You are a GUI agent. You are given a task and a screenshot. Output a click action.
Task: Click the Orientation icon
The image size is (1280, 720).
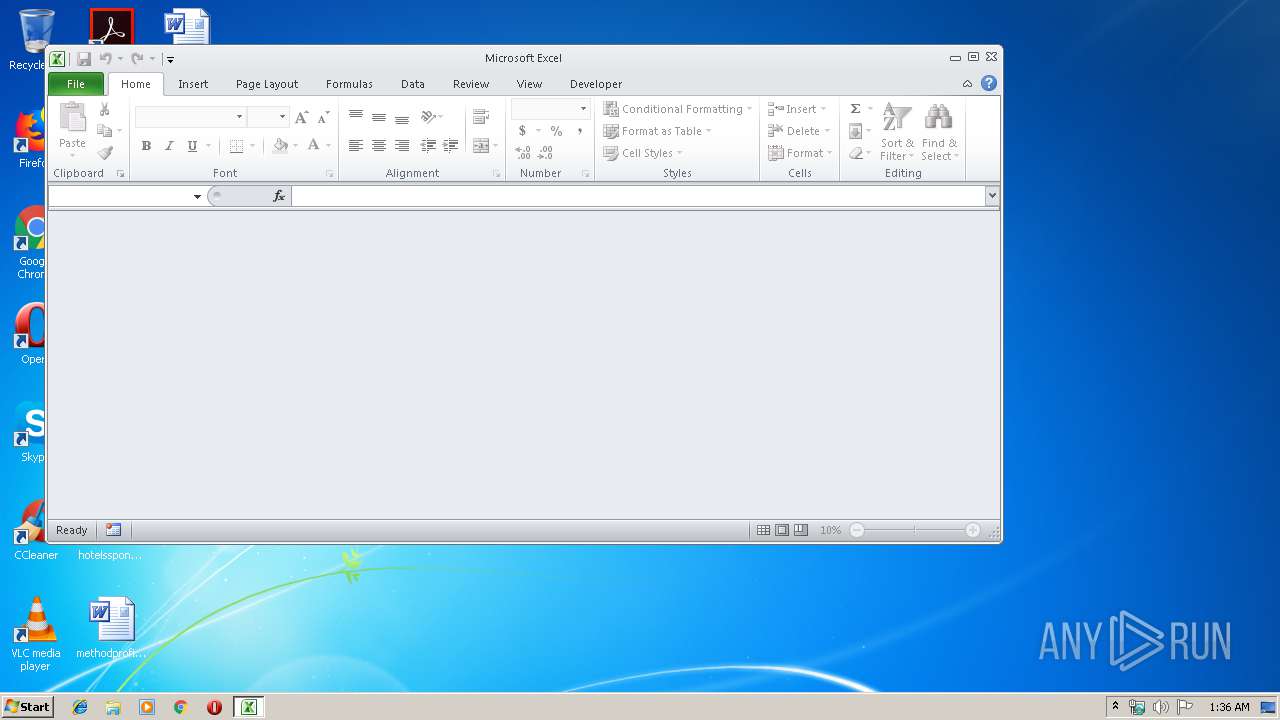[x=428, y=117]
